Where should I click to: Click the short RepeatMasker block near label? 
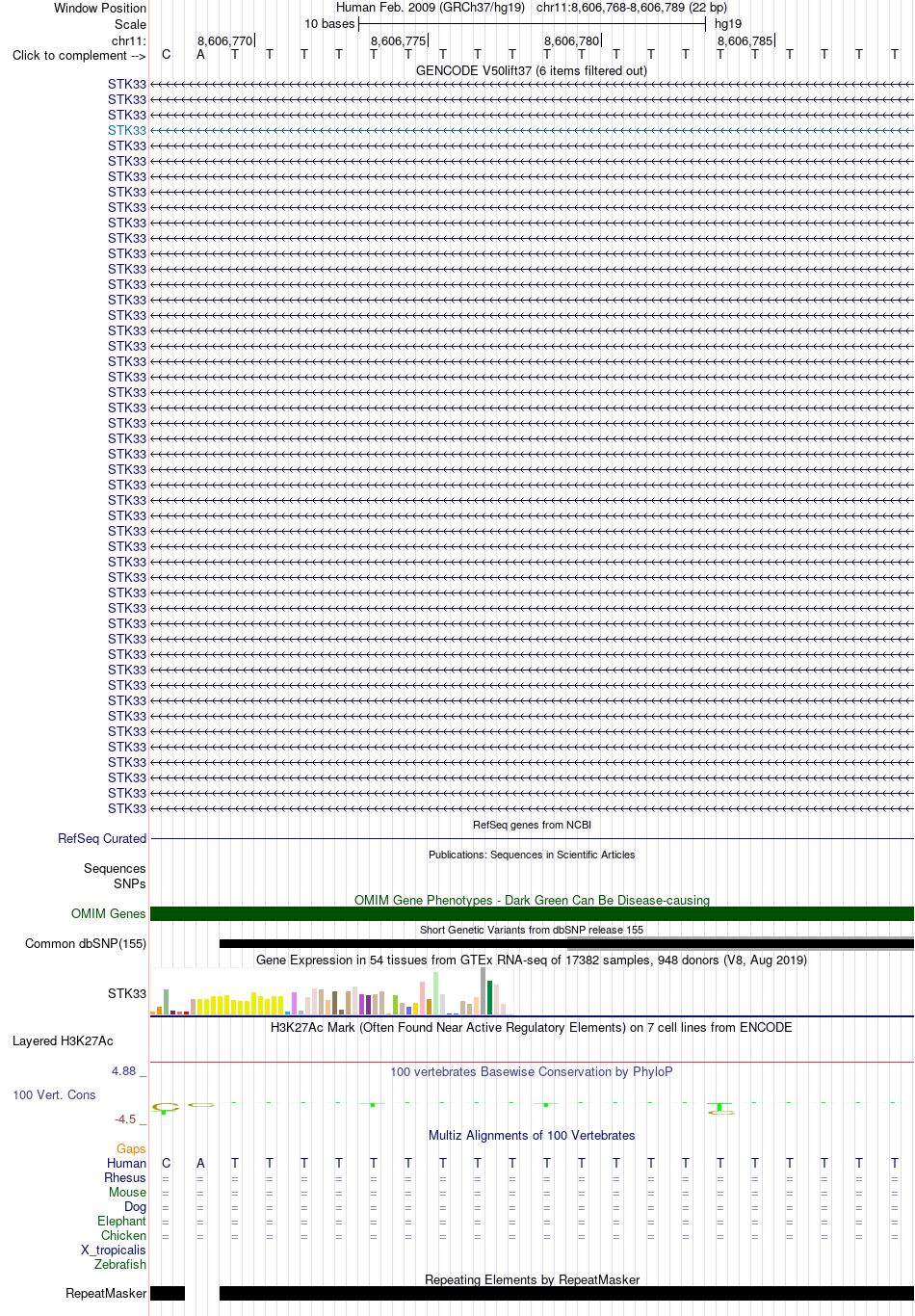click(168, 1293)
